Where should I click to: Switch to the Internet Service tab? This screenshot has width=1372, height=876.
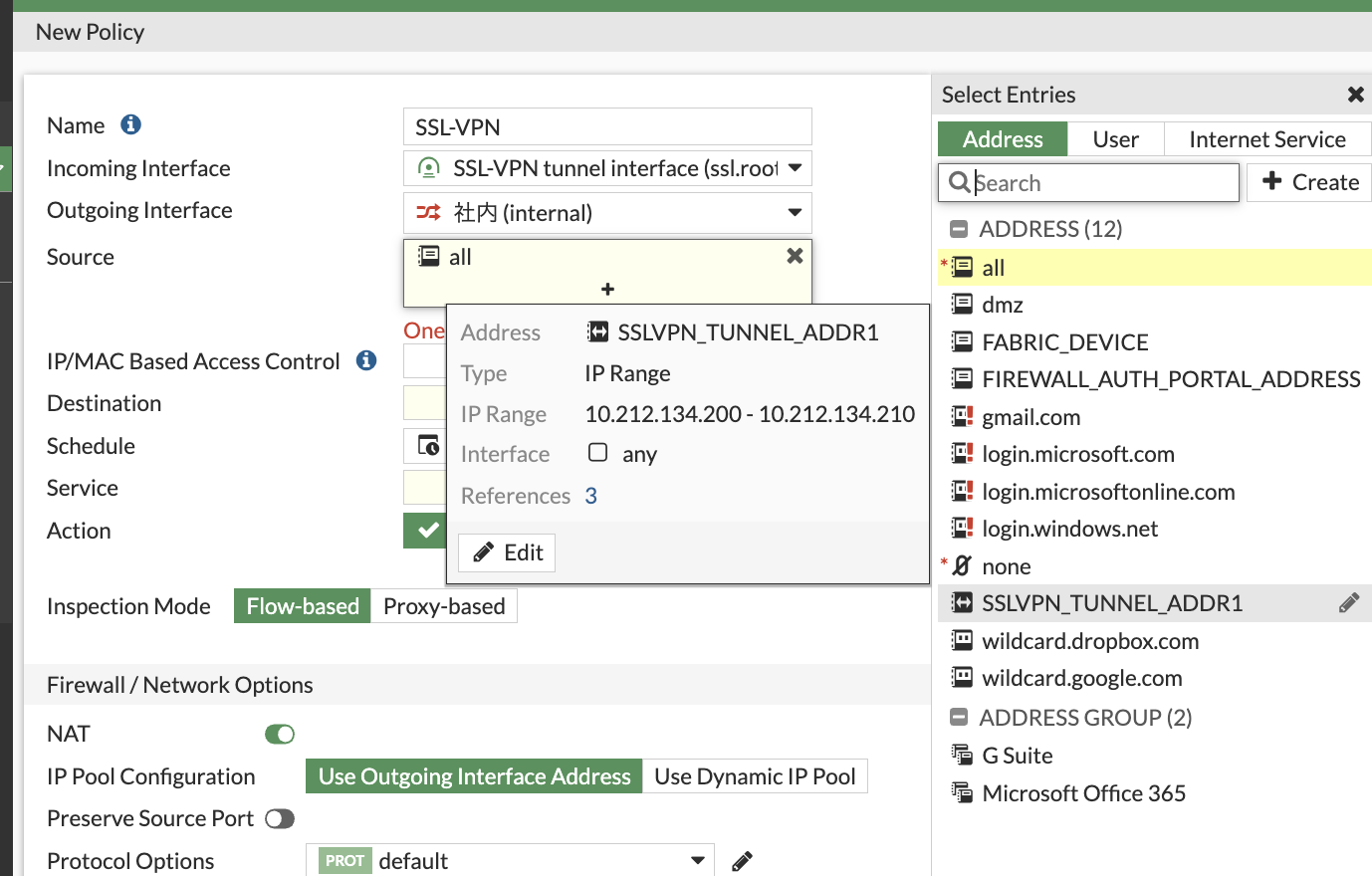pyautogui.click(x=1267, y=139)
